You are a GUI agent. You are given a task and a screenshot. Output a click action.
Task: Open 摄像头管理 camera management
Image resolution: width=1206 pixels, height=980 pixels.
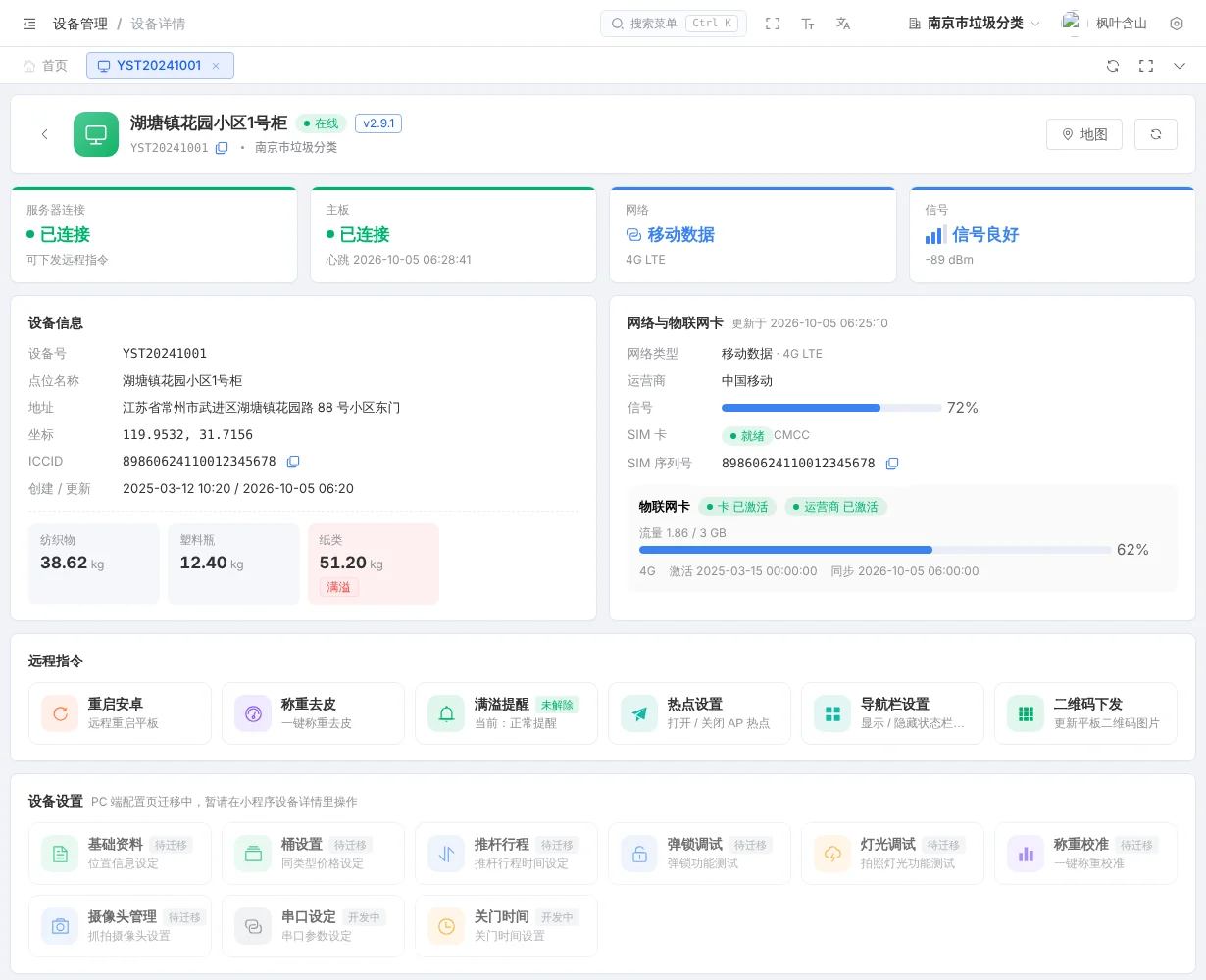(120, 926)
